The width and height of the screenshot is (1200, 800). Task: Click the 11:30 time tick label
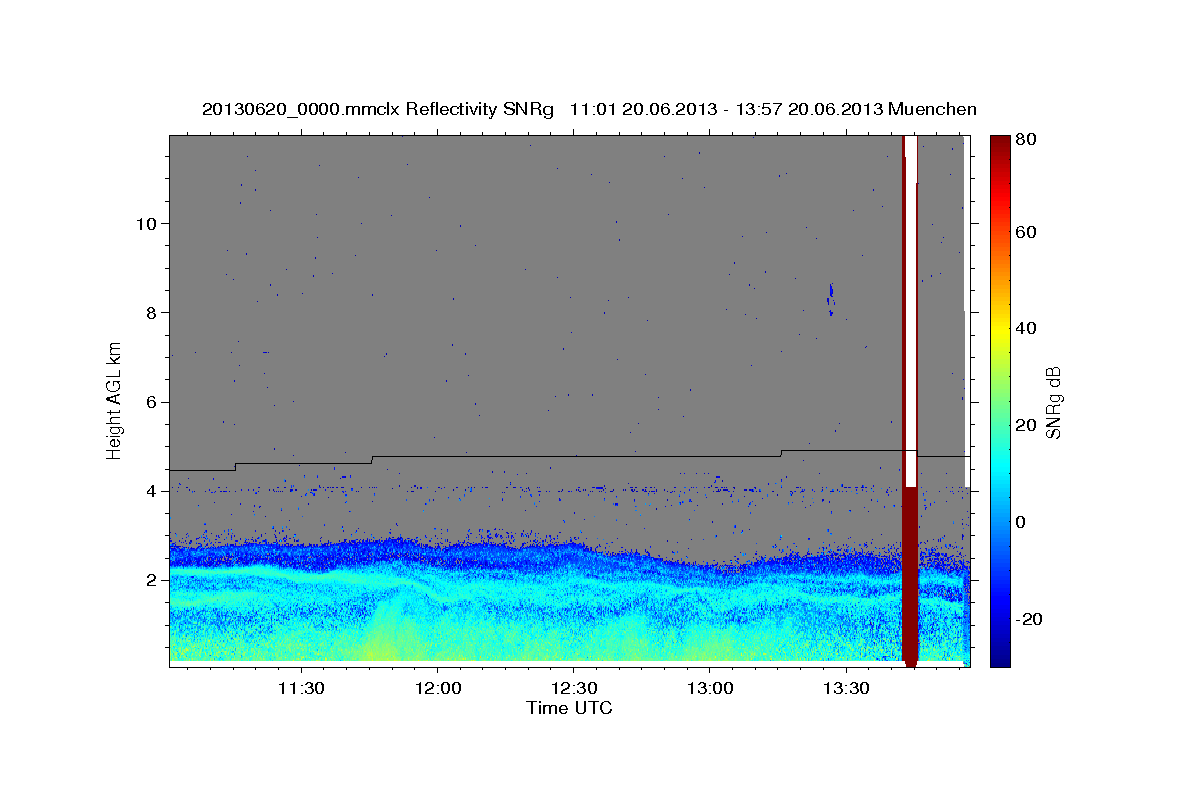[x=300, y=688]
